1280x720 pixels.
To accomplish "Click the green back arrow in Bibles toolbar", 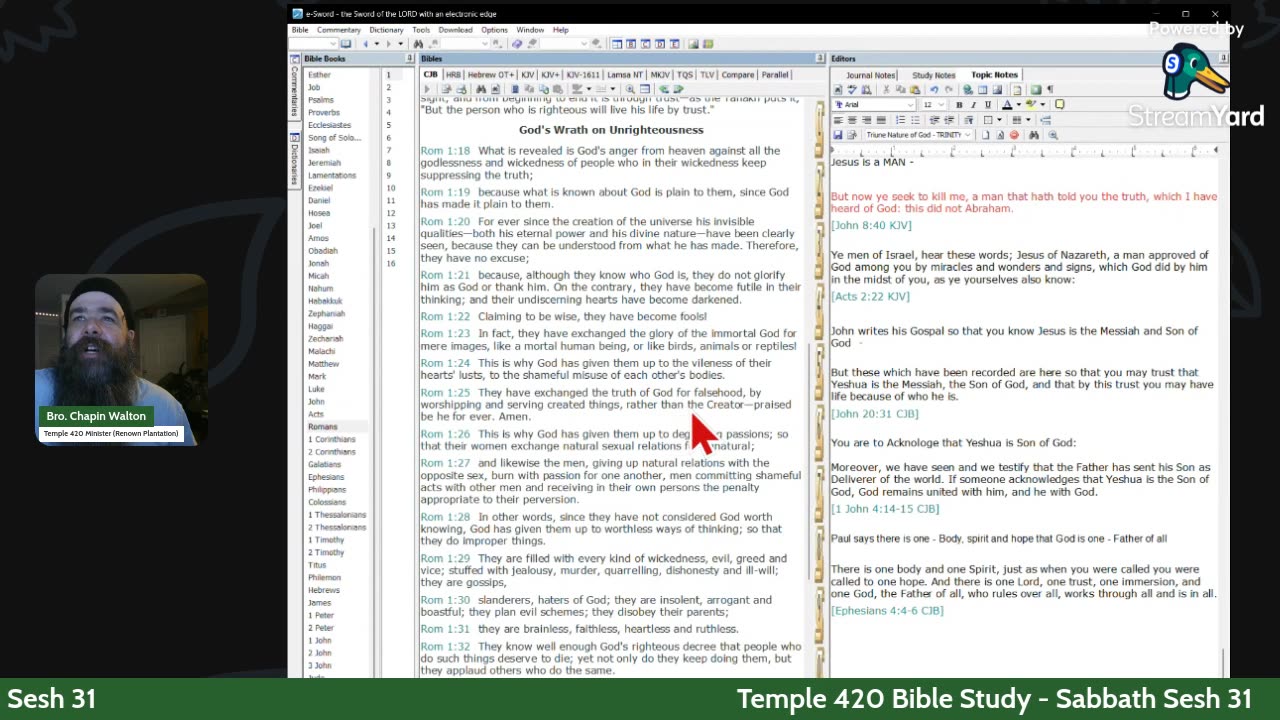I will (x=664, y=89).
